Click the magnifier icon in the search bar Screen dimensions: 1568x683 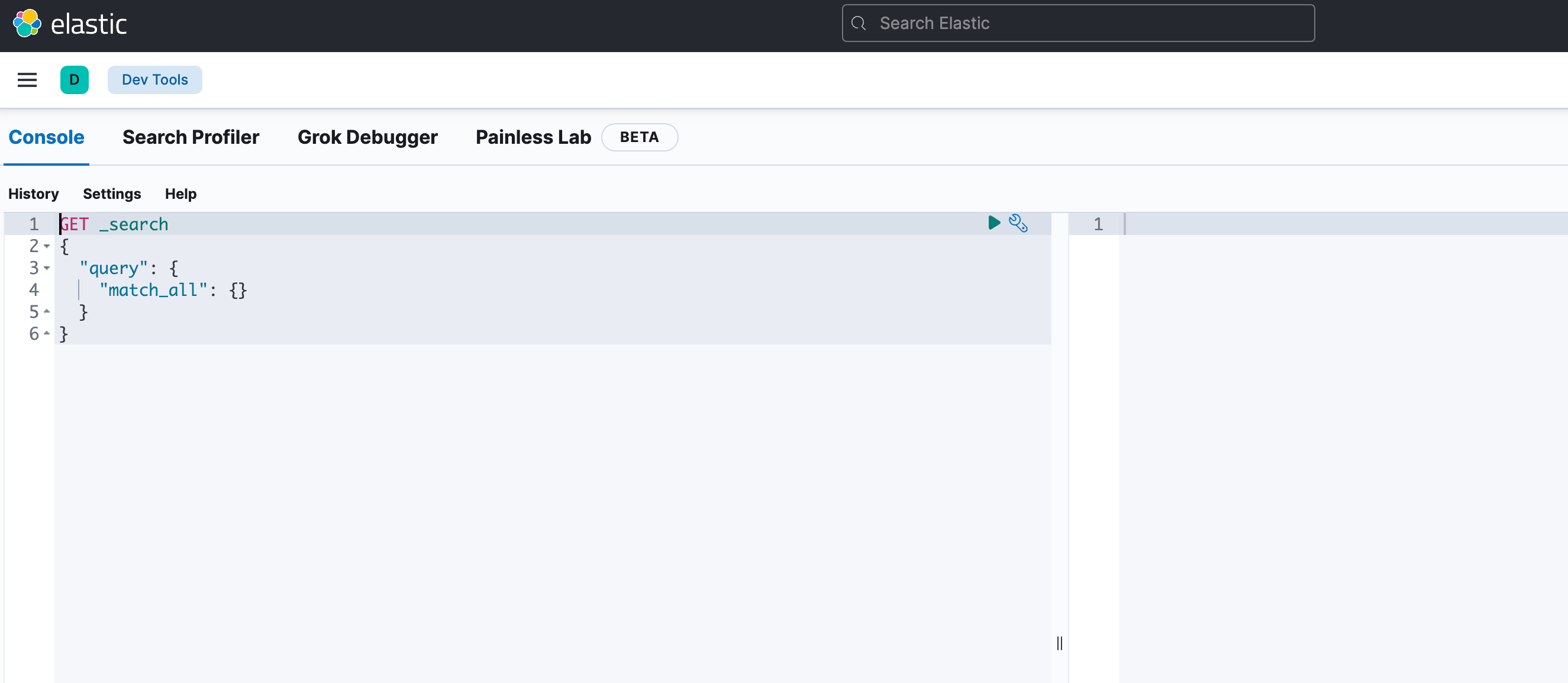tap(859, 23)
